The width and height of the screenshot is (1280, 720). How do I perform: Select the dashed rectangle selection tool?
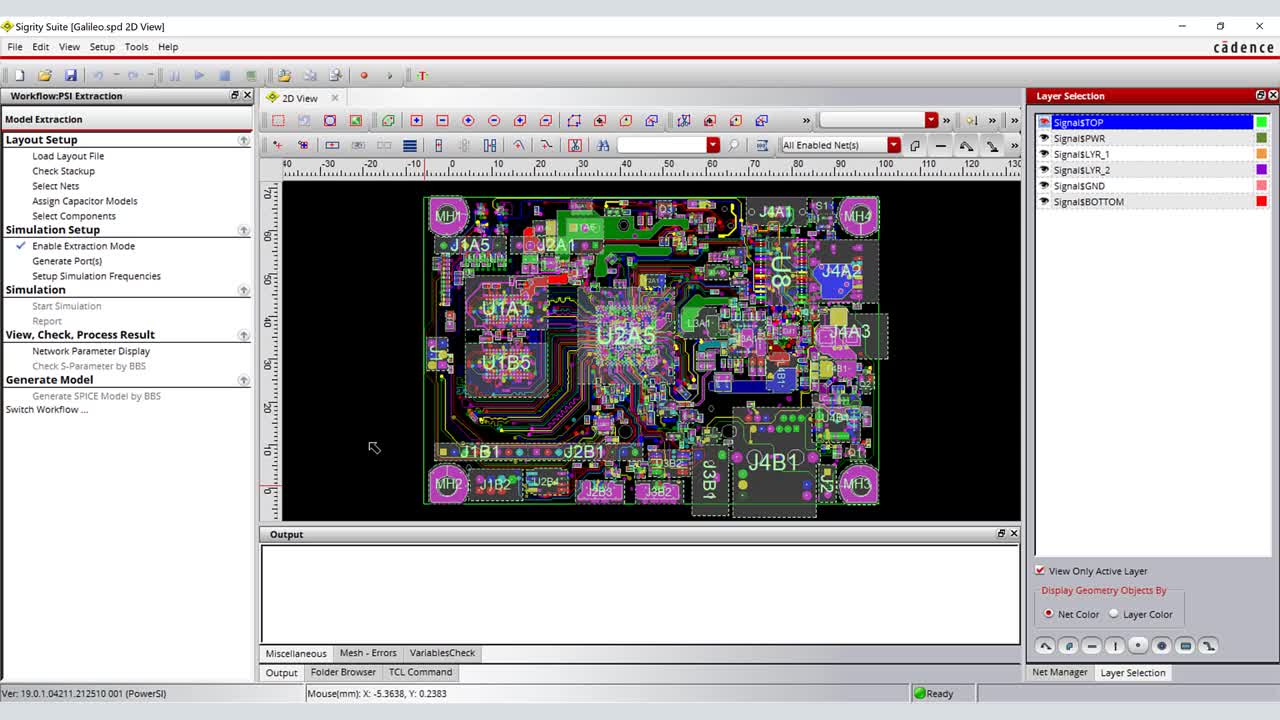coord(278,120)
